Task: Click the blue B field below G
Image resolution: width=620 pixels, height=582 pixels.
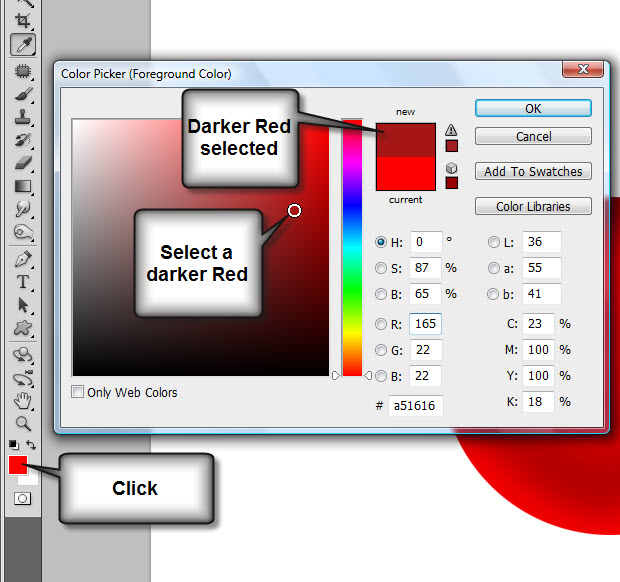Action: tap(425, 376)
